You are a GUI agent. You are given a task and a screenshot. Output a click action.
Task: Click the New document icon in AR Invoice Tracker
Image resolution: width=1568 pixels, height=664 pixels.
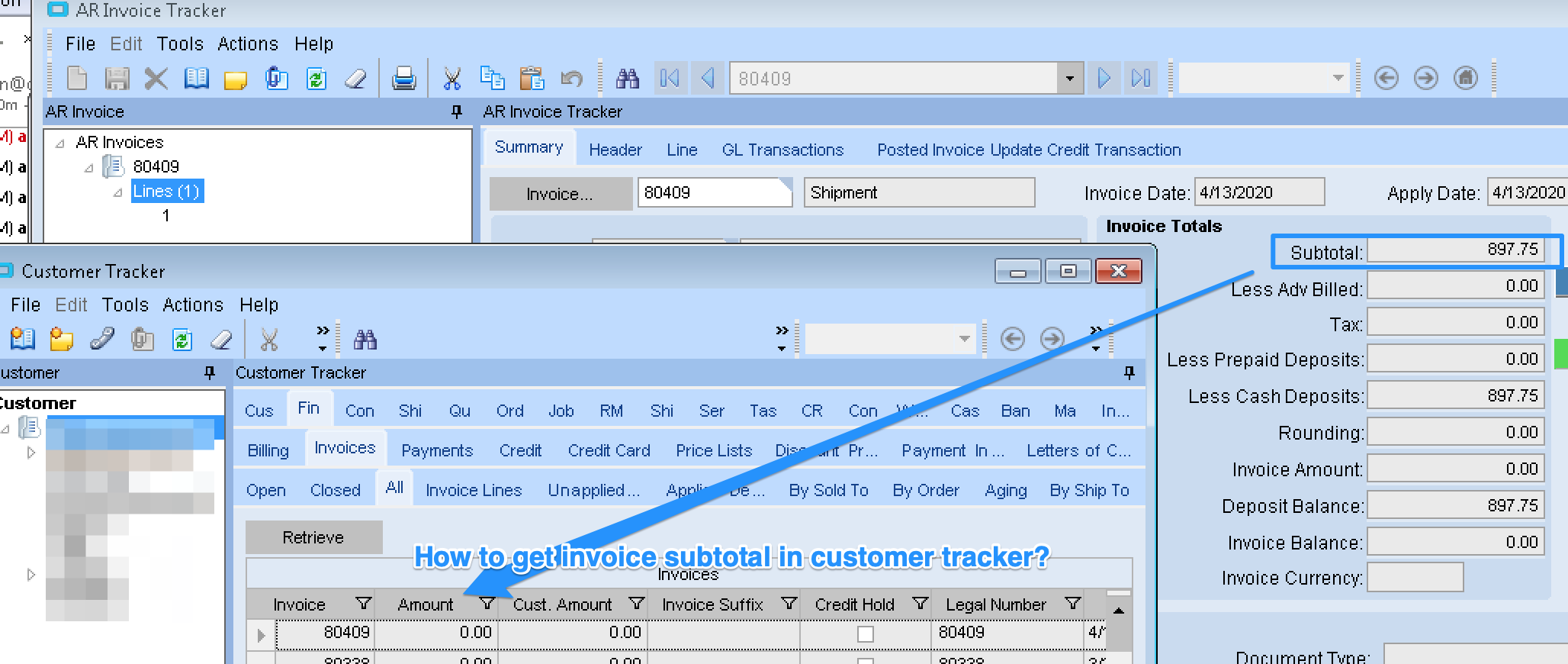coord(77,78)
